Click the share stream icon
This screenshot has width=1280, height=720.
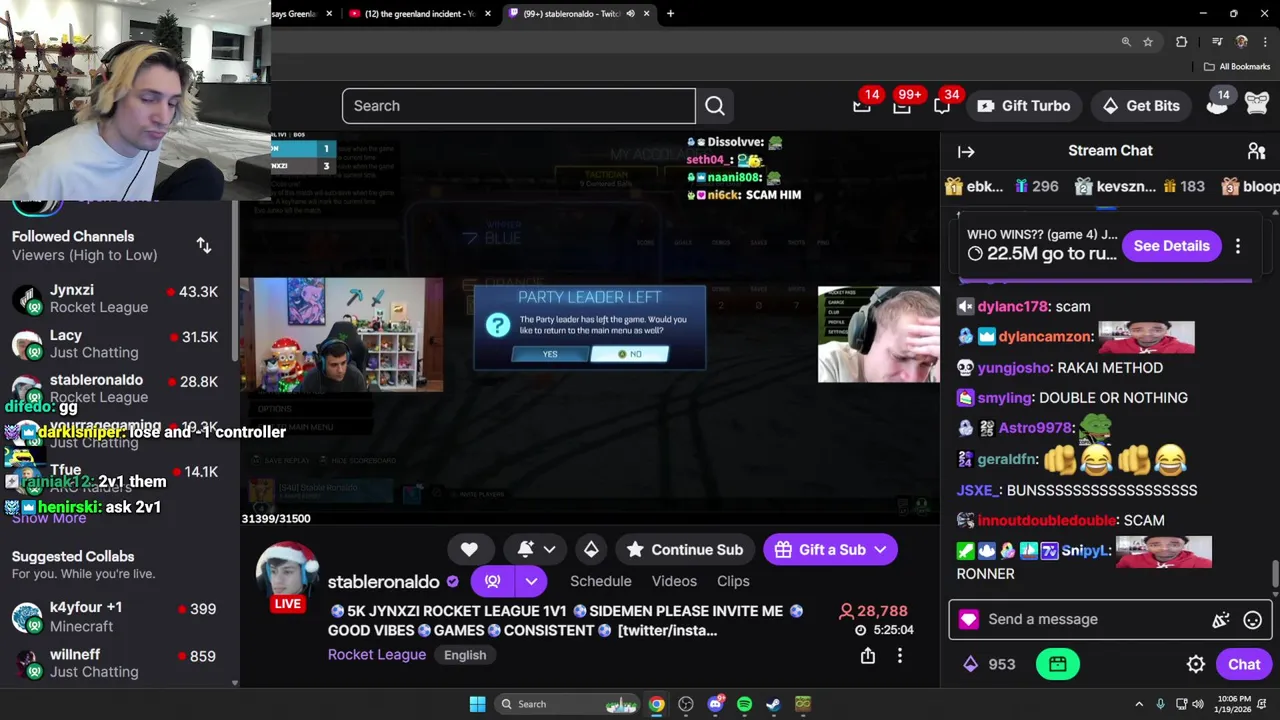[868, 656]
